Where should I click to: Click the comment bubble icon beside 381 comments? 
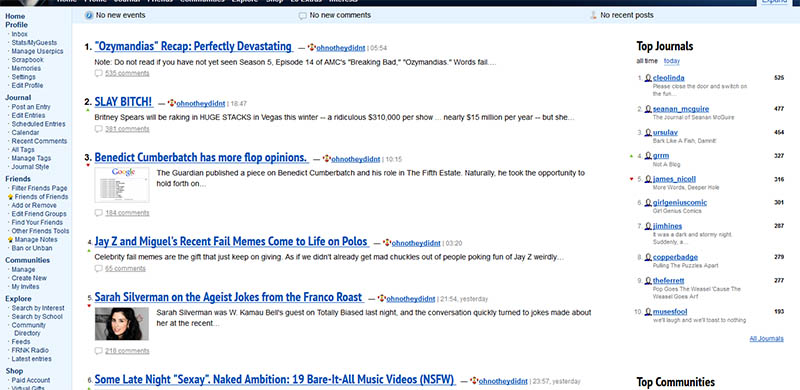coord(98,129)
